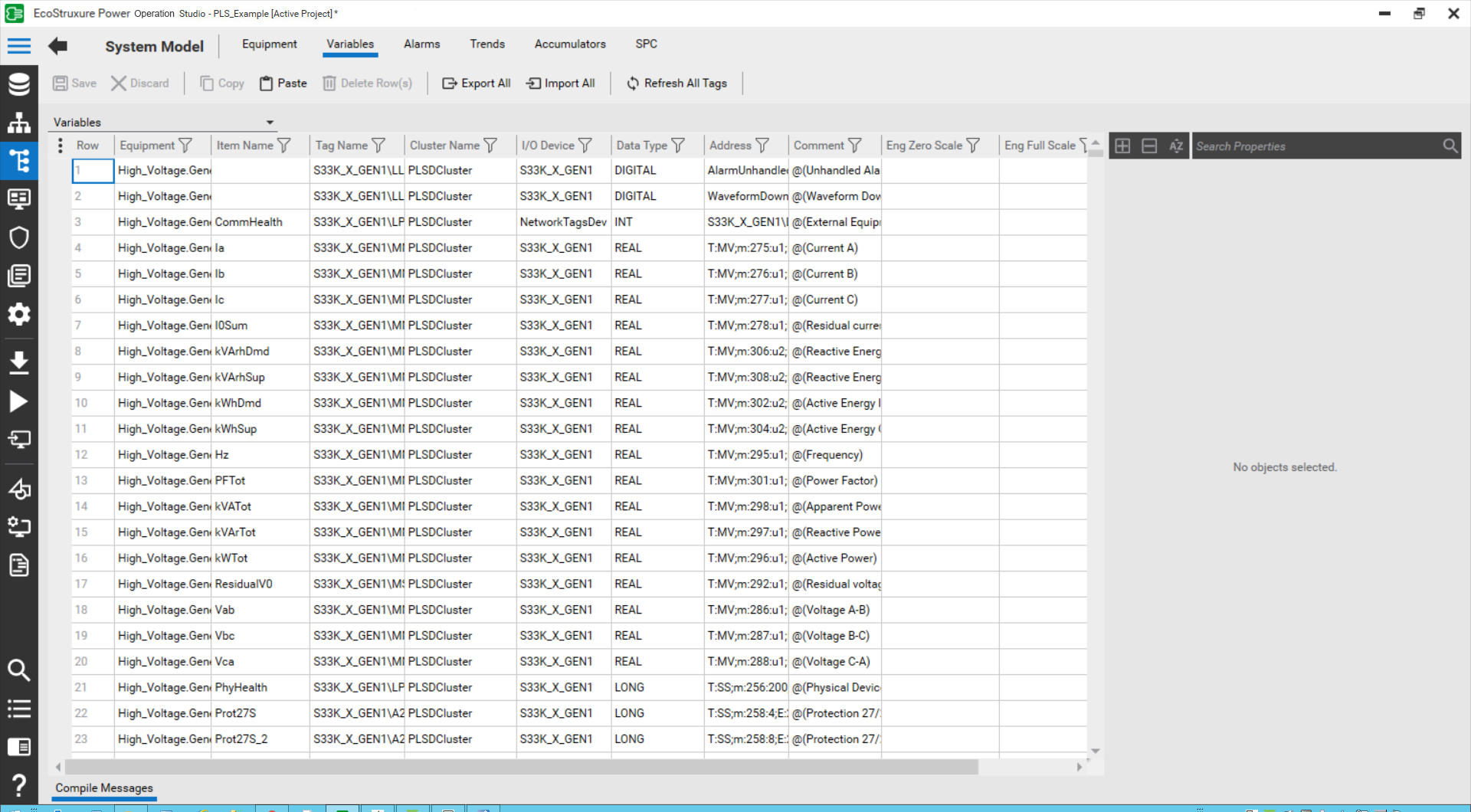Filter the Comment column
Viewport: 1471px width, 812px height.
[855, 146]
